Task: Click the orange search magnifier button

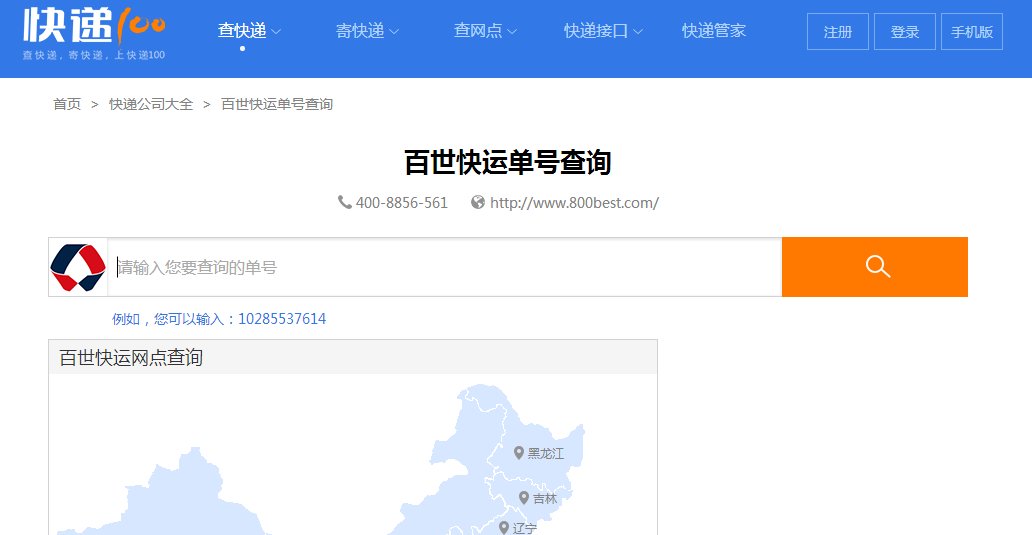Action: point(875,267)
